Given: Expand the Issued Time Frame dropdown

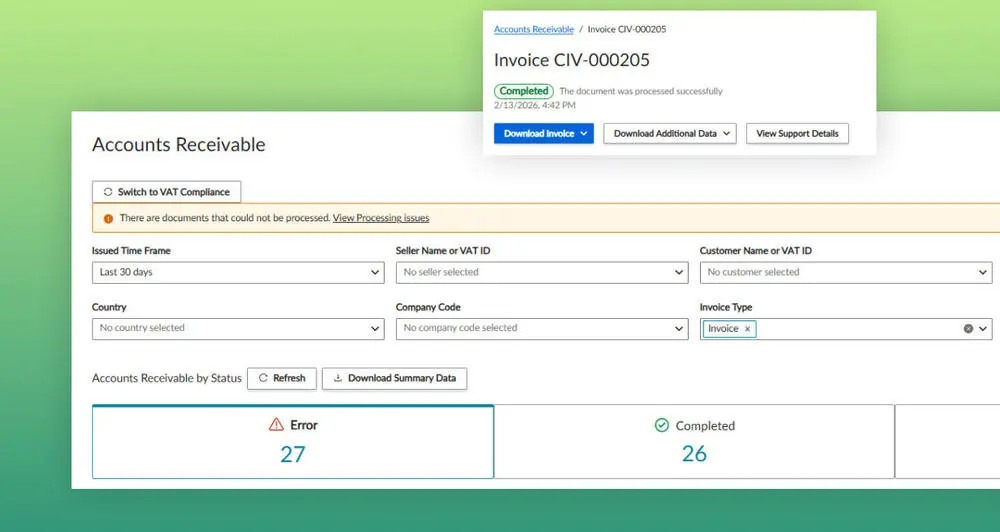Looking at the screenshot, I should [238, 272].
